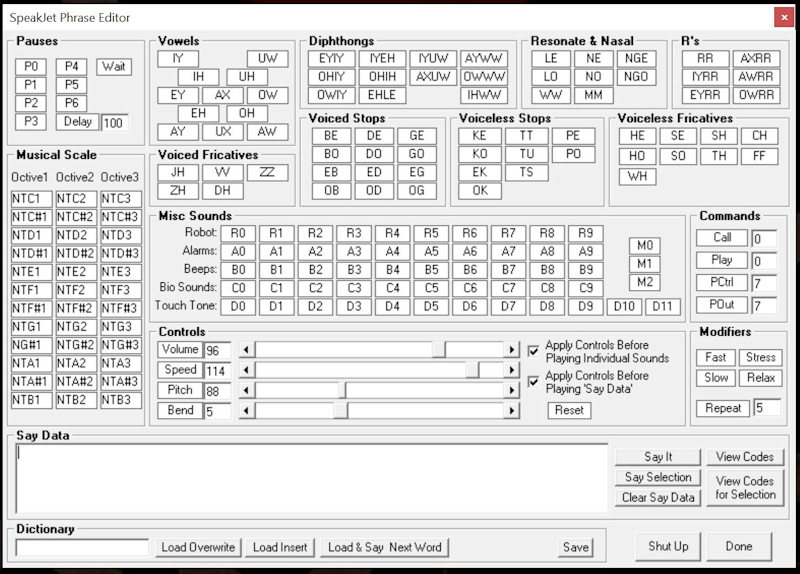Choose the AXRR R-sound button
800x574 pixels.
click(x=756, y=58)
